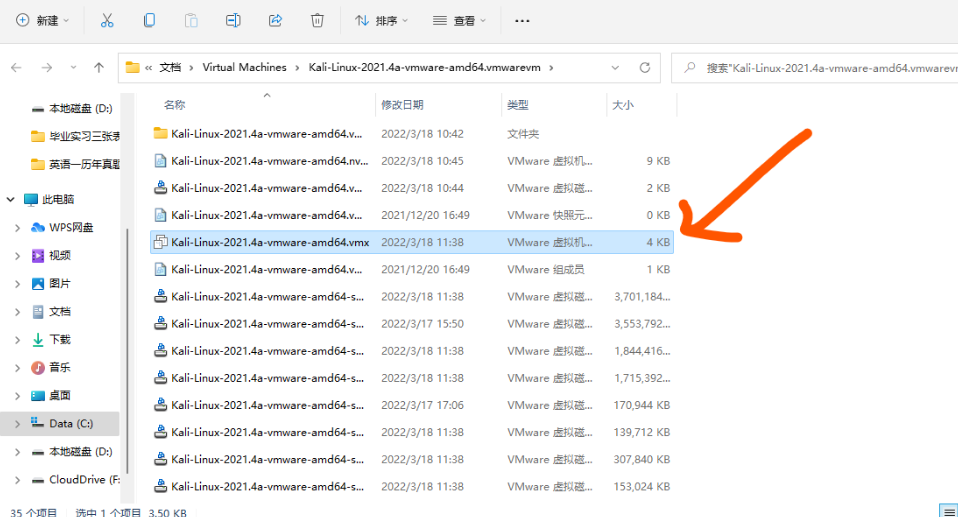Click the Delete trash icon
The height and width of the screenshot is (517, 958).
317,21
